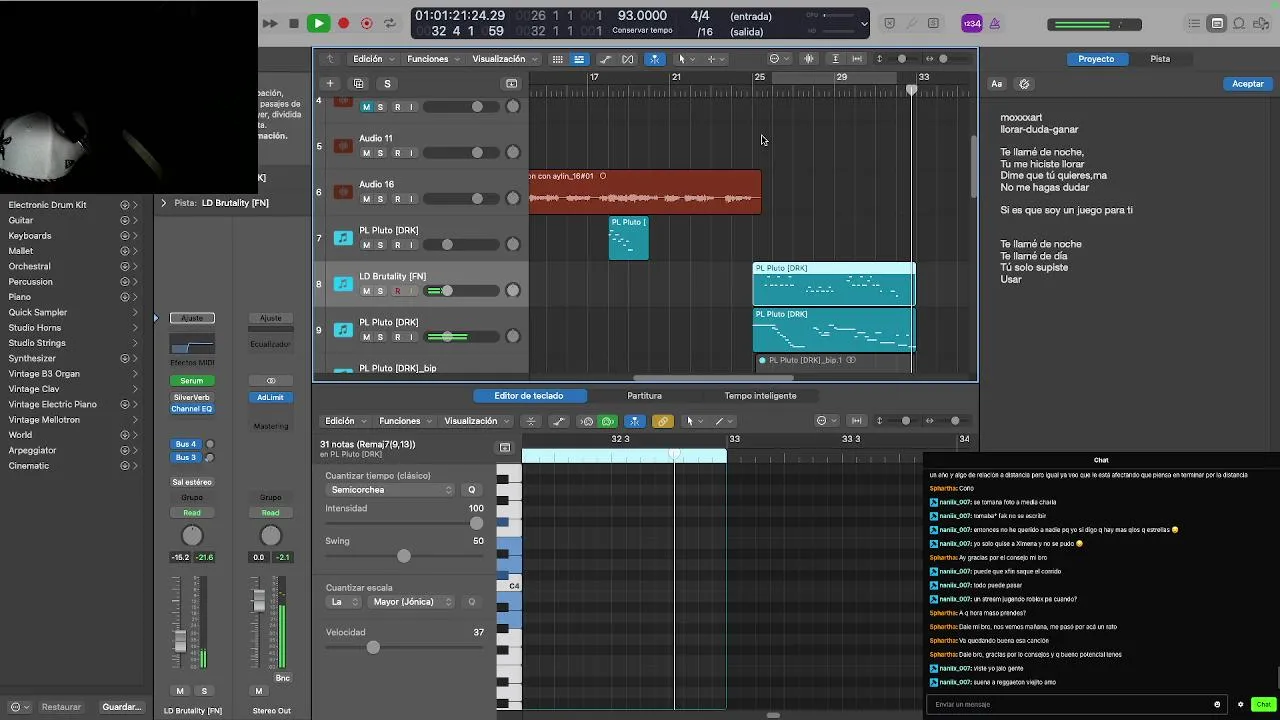Click the Bnc bounce button
Screen dimensions: 1280x720
click(283, 678)
